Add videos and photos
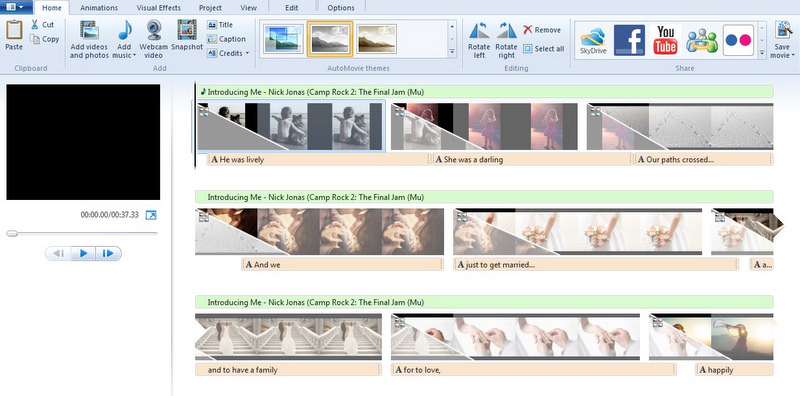 click(x=89, y=40)
